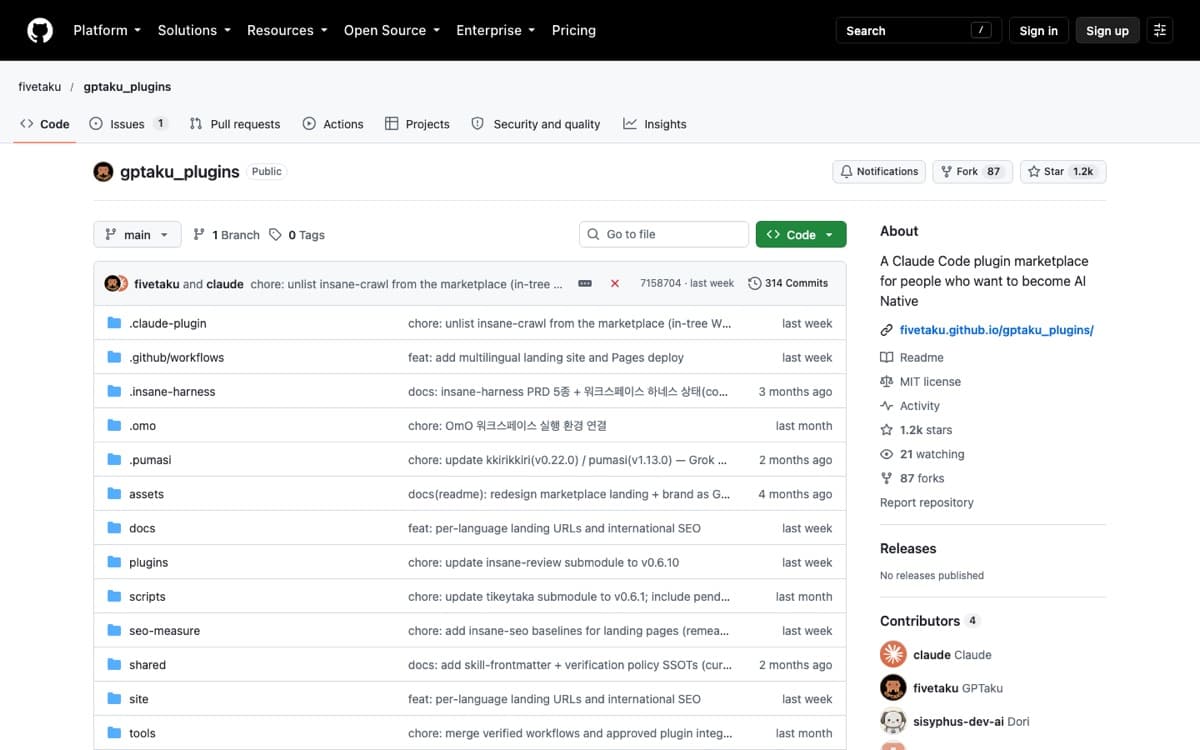Star the gptaku_plugins repository
The width and height of the screenshot is (1200, 750).
tap(1063, 172)
